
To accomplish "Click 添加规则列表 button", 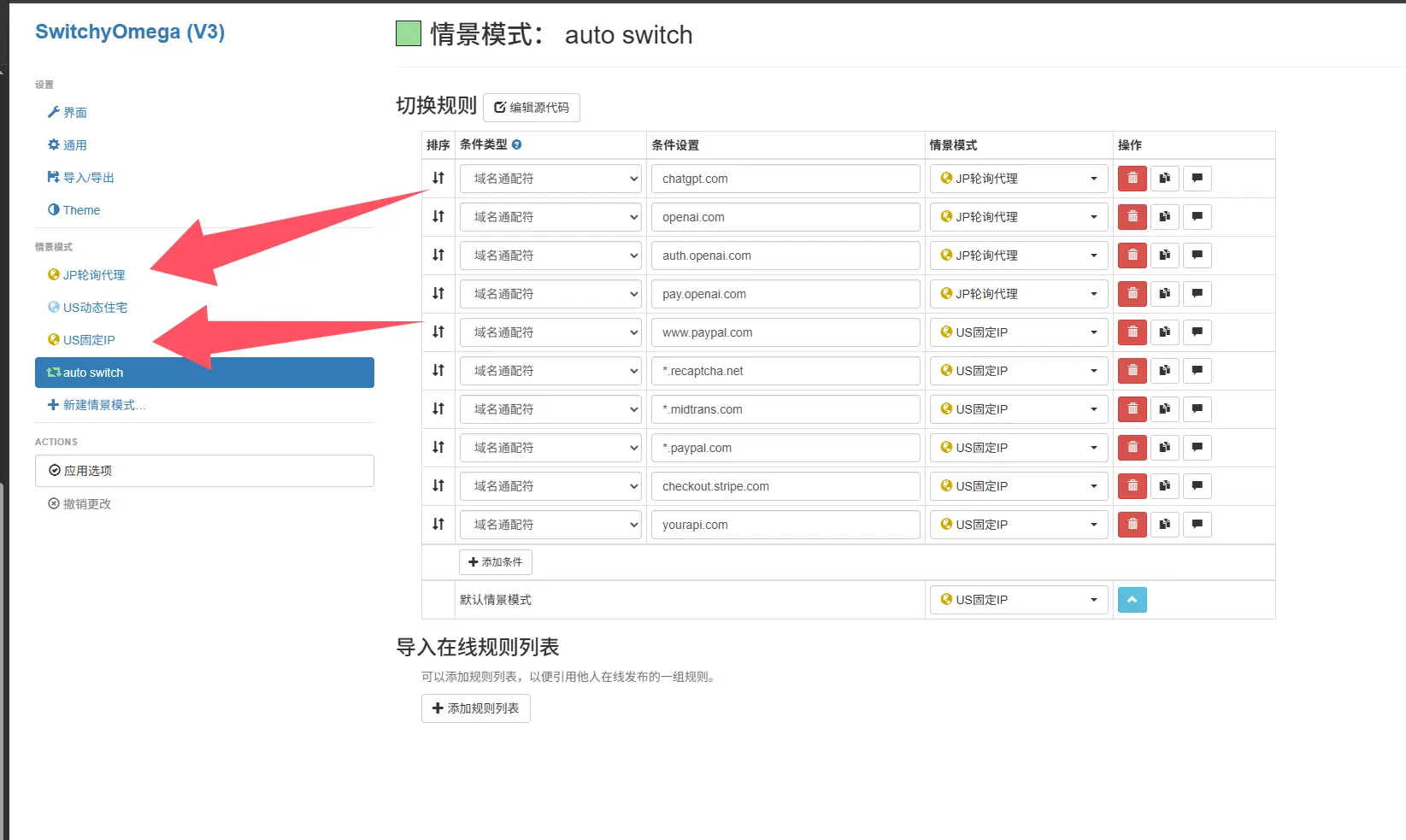I will [476, 708].
